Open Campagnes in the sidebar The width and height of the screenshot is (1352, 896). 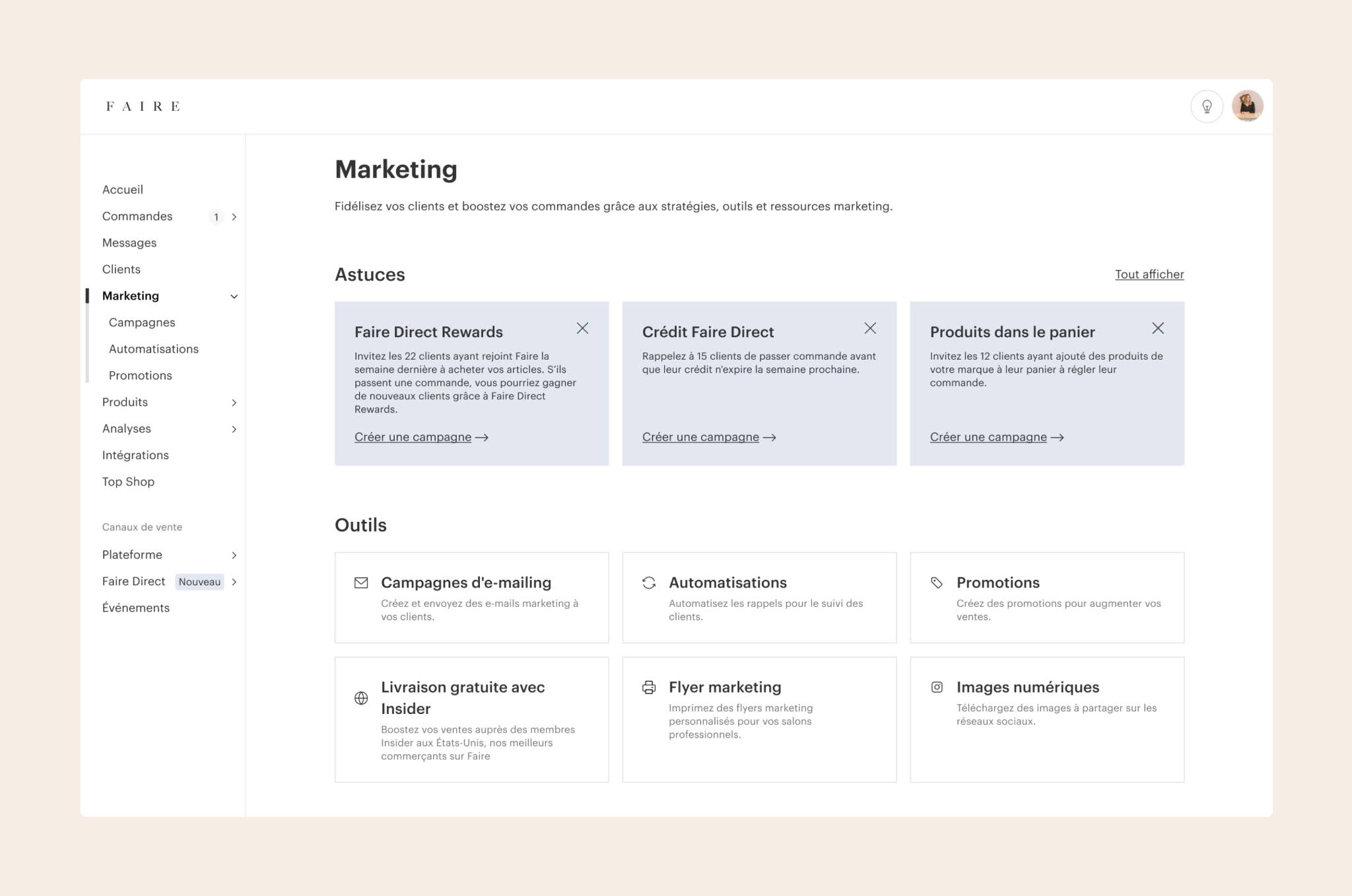142,323
